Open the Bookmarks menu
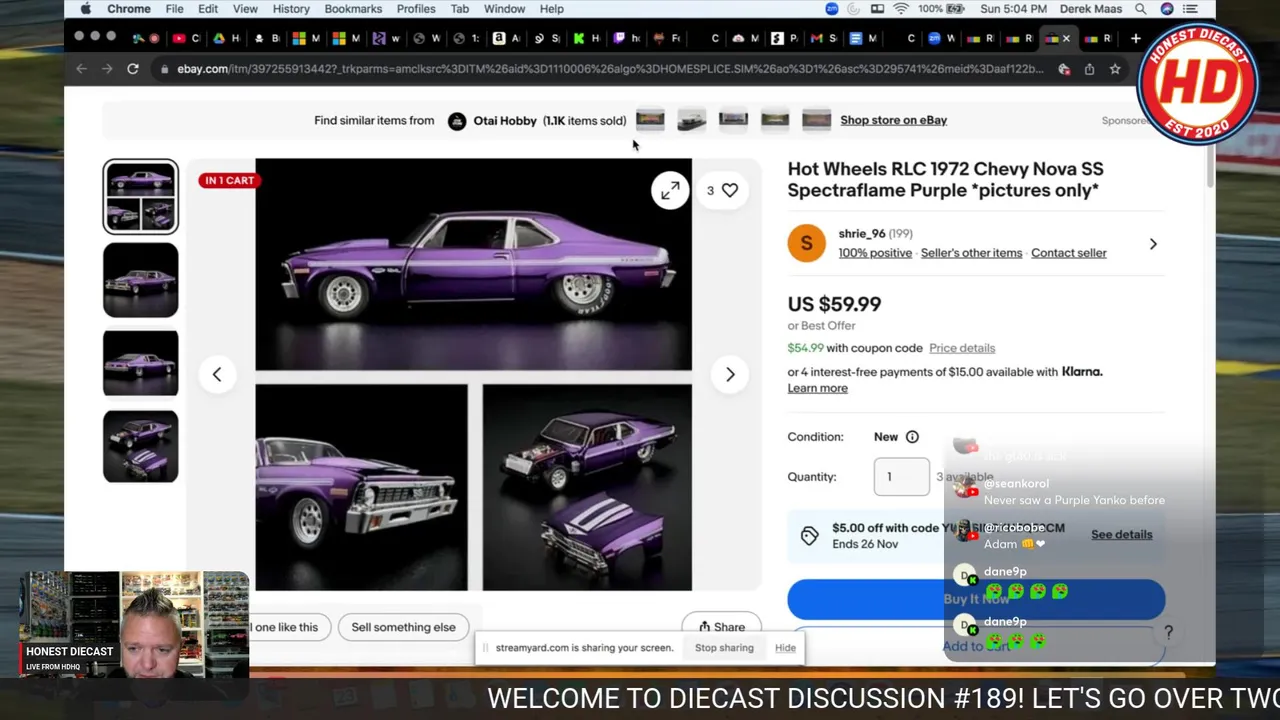The image size is (1280, 720). coord(353,9)
